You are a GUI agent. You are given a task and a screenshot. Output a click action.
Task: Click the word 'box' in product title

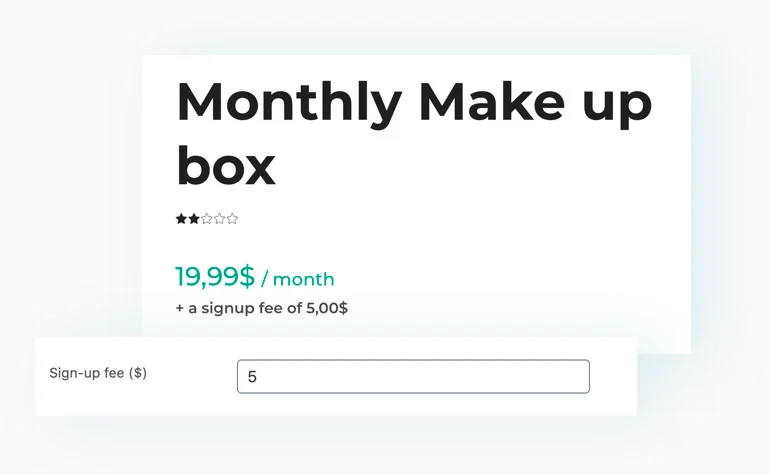[x=226, y=166]
